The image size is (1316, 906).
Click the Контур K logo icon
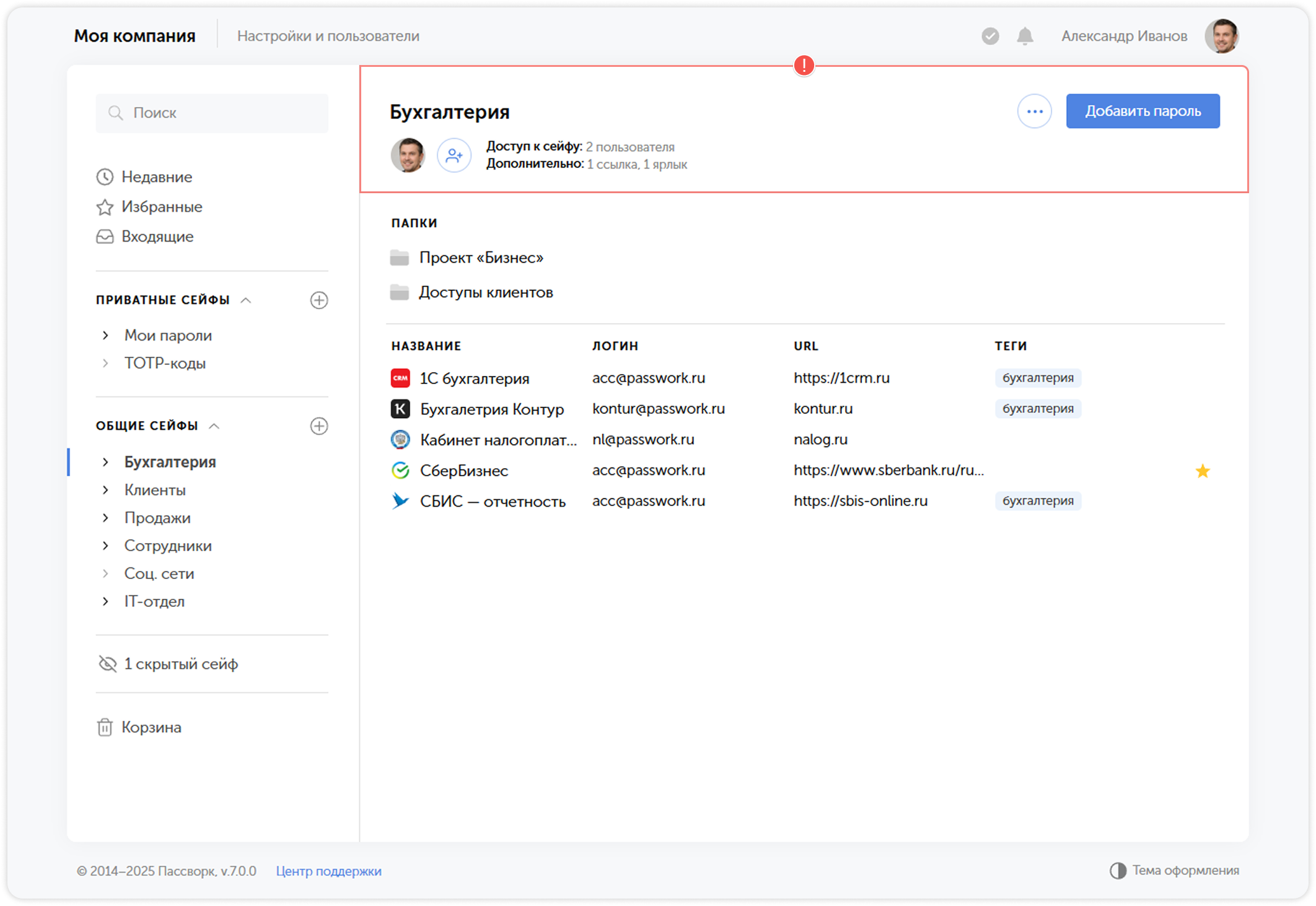[x=400, y=409]
